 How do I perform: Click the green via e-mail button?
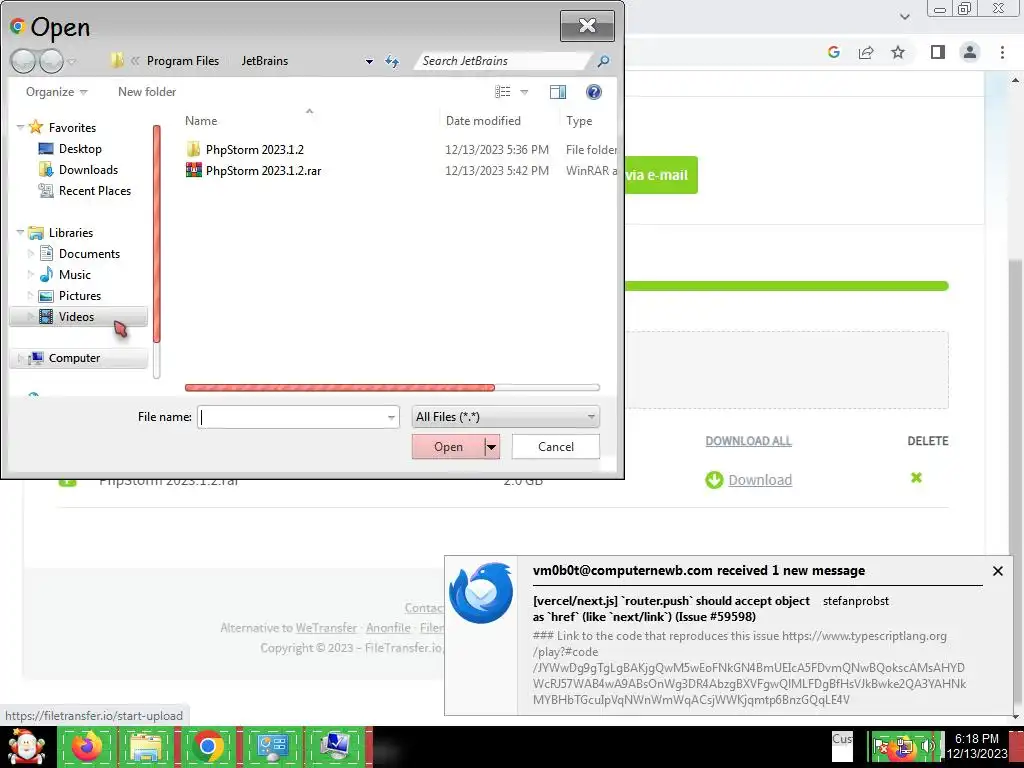point(660,175)
